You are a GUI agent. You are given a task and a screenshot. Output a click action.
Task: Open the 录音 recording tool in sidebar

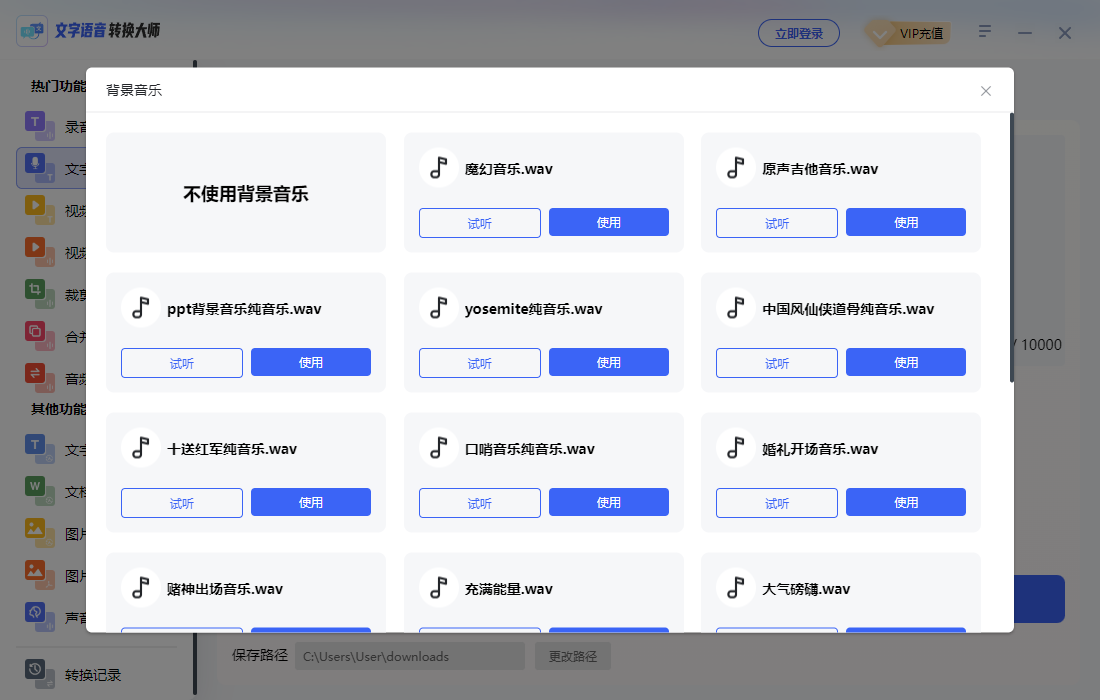33,125
